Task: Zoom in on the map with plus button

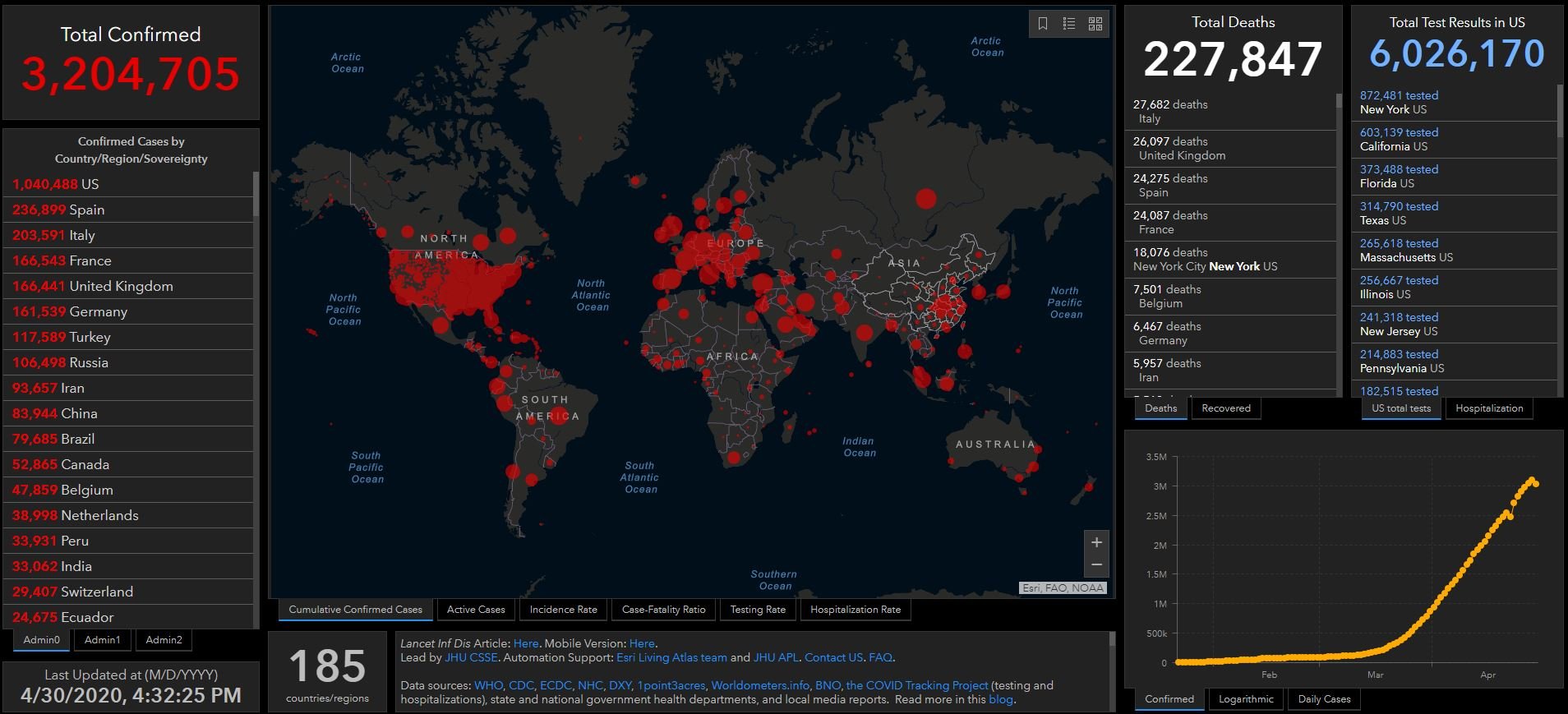Action: (x=1096, y=542)
